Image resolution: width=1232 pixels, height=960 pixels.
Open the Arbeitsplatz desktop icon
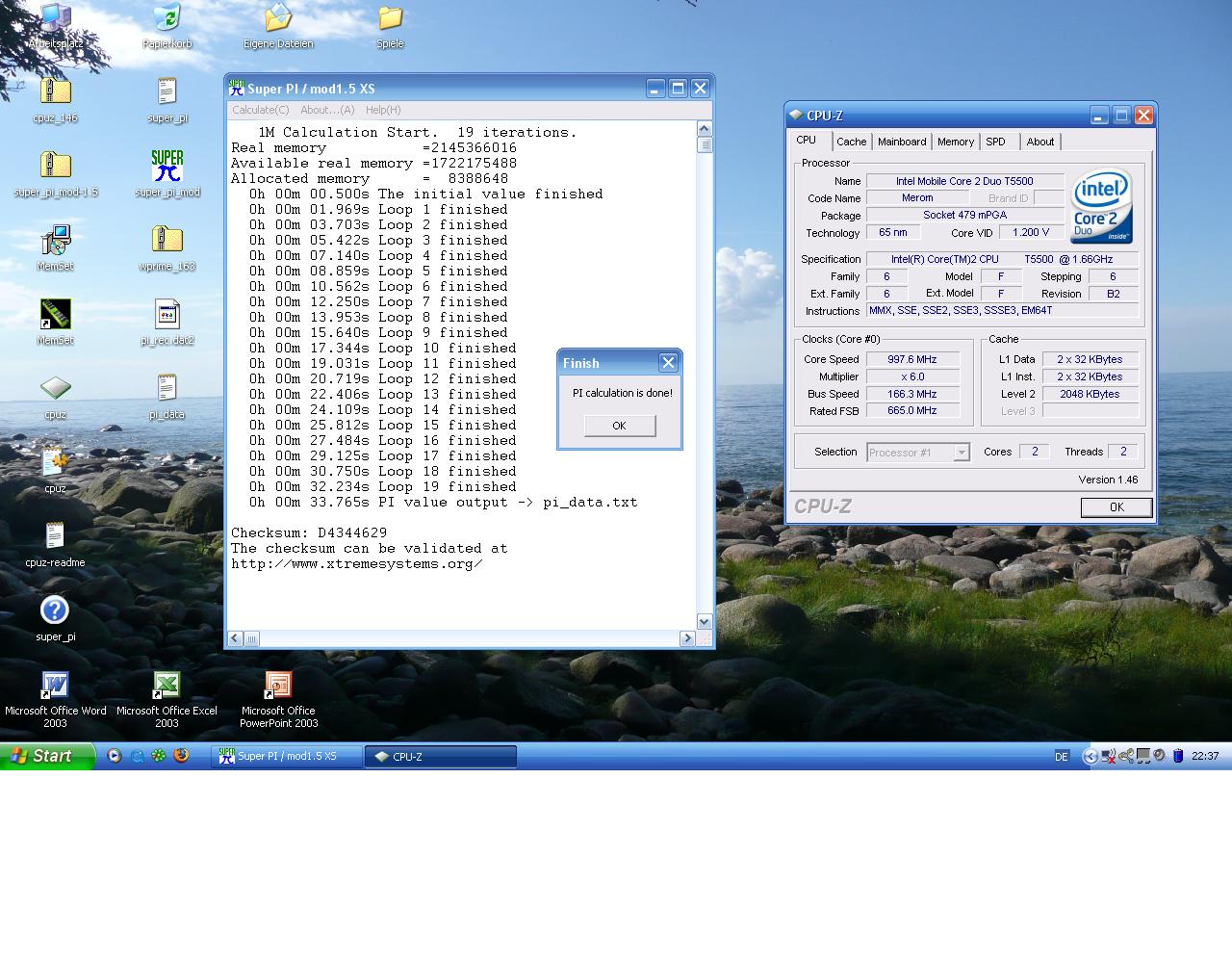coord(55,19)
